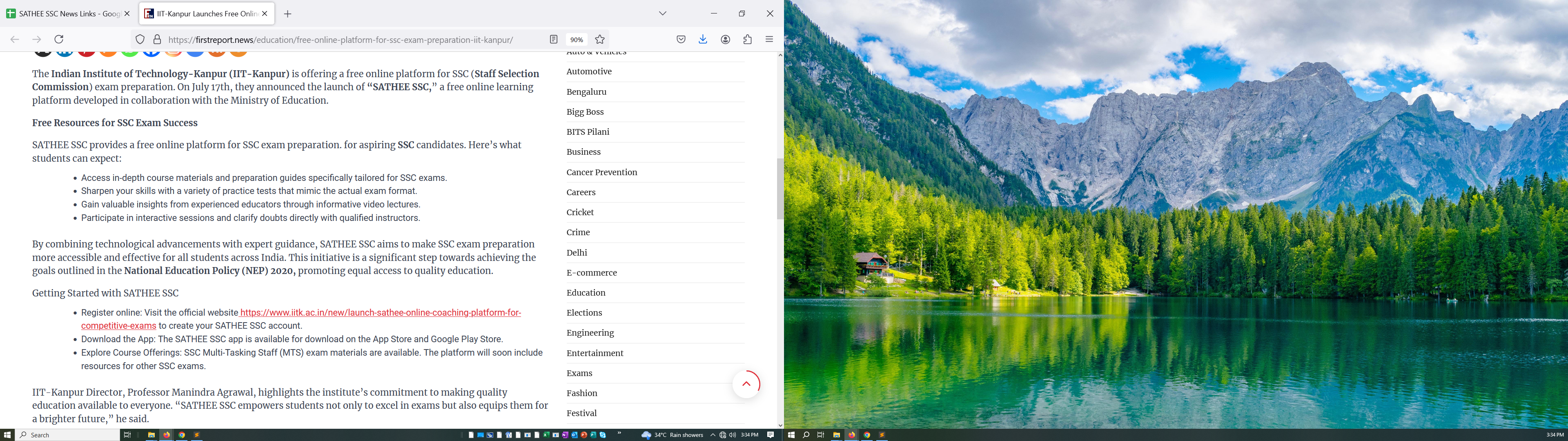This screenshot has width=1568, height=441.
Task: Open the Bengaluru category link
Action: 587,92
